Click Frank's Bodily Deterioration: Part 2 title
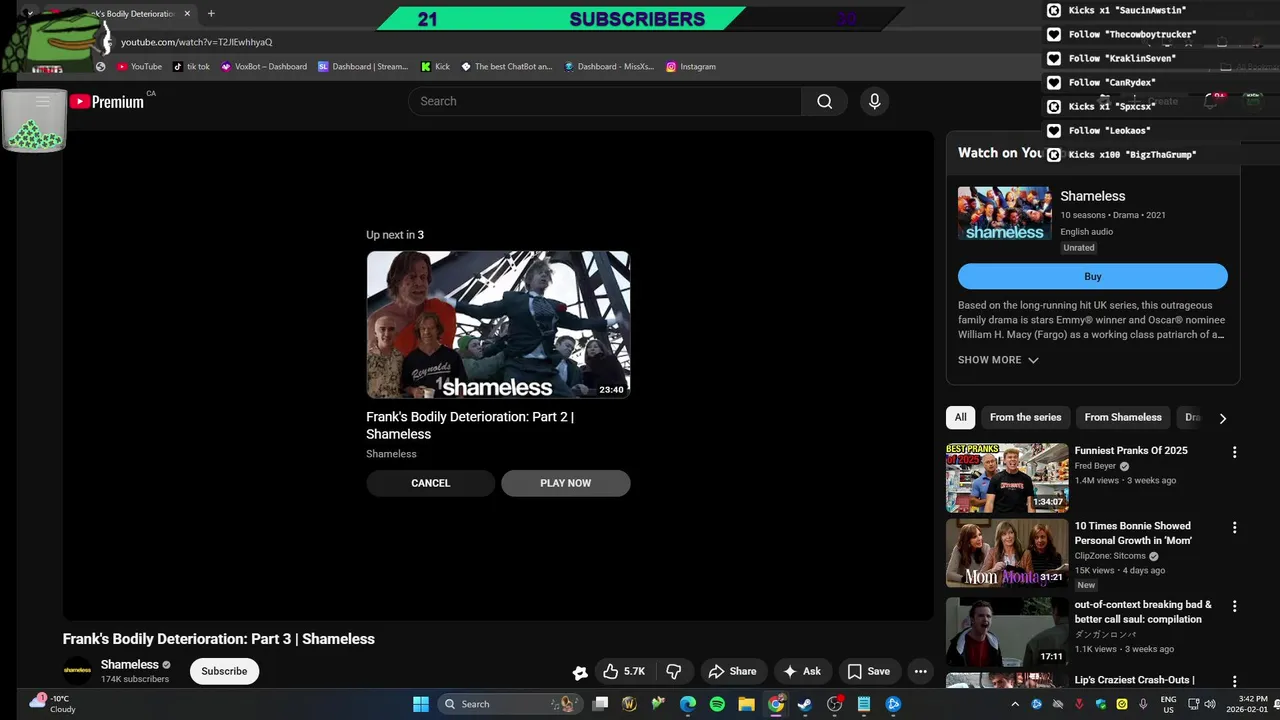 pos(470,425)
